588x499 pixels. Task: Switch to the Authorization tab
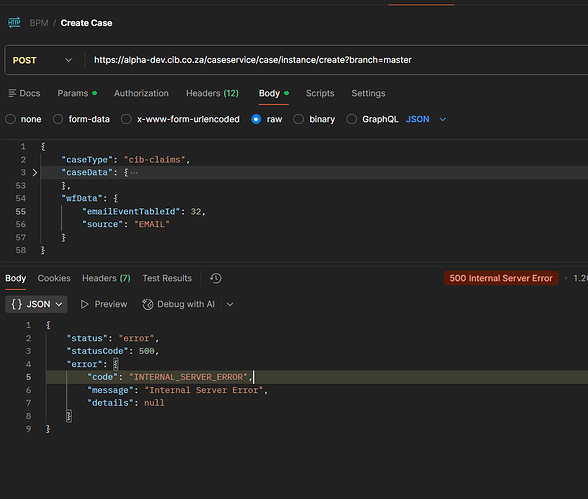coord(141,93)
